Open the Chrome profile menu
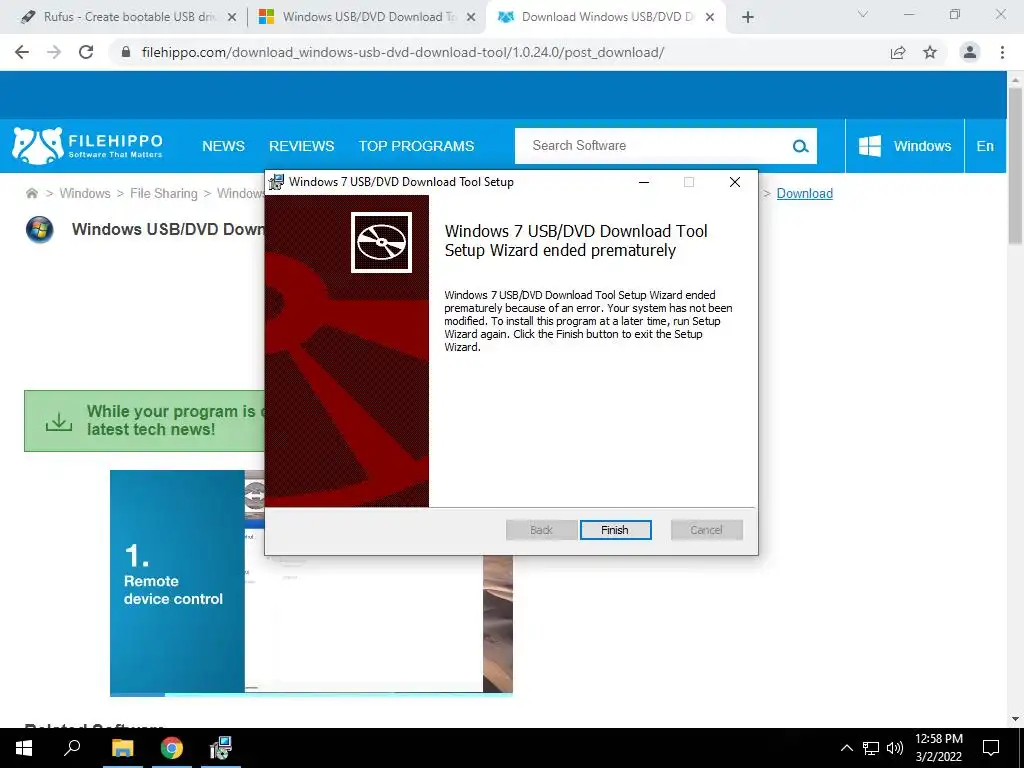Image resolution: width=1024 pixels, height=768 pixels. coord(970,52)
